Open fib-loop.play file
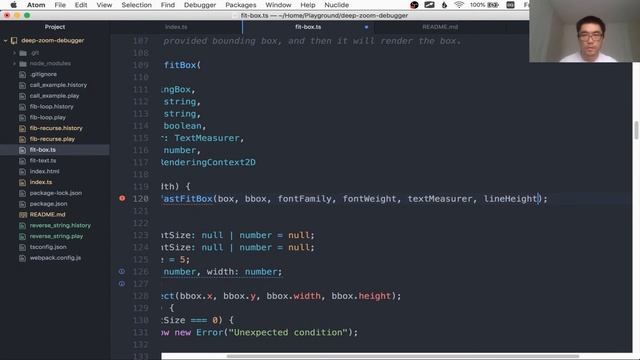This screenshot has width=640, height=360. tap(47, 118)
